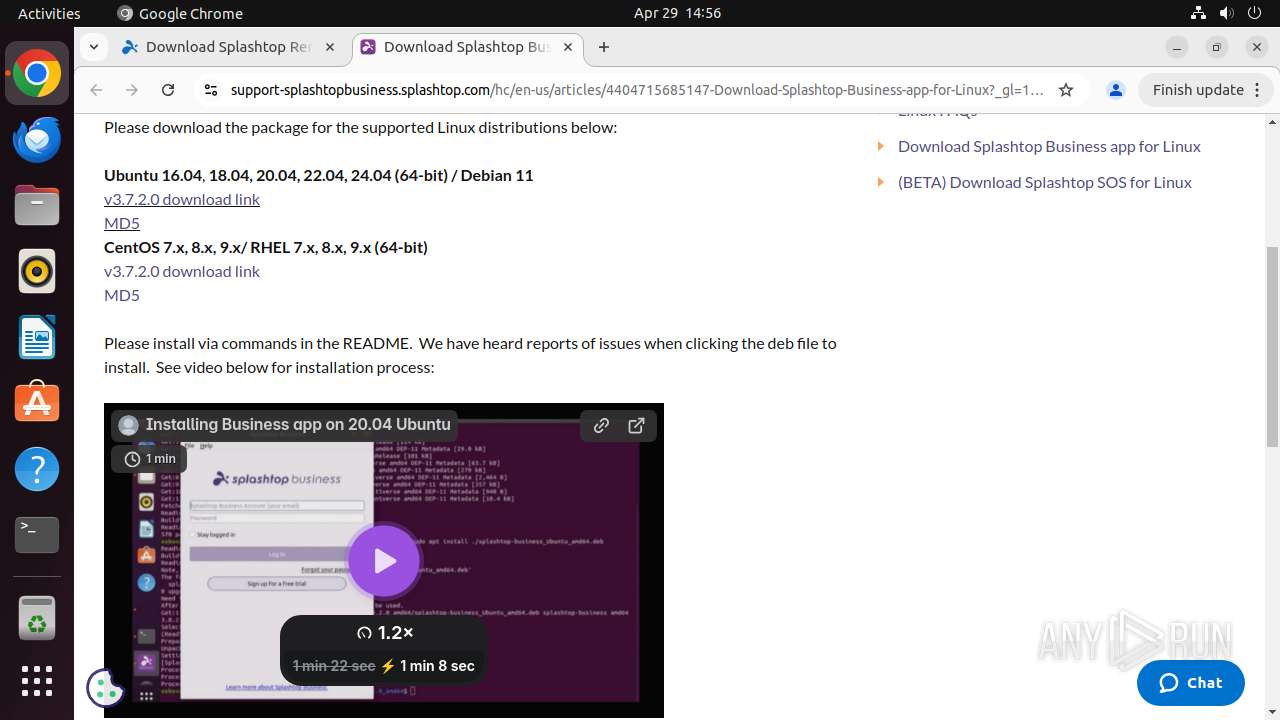This screenshot has height=720, width=1280.
Task: Select the Download Splashtop Business tab
Action: [466, 47]
